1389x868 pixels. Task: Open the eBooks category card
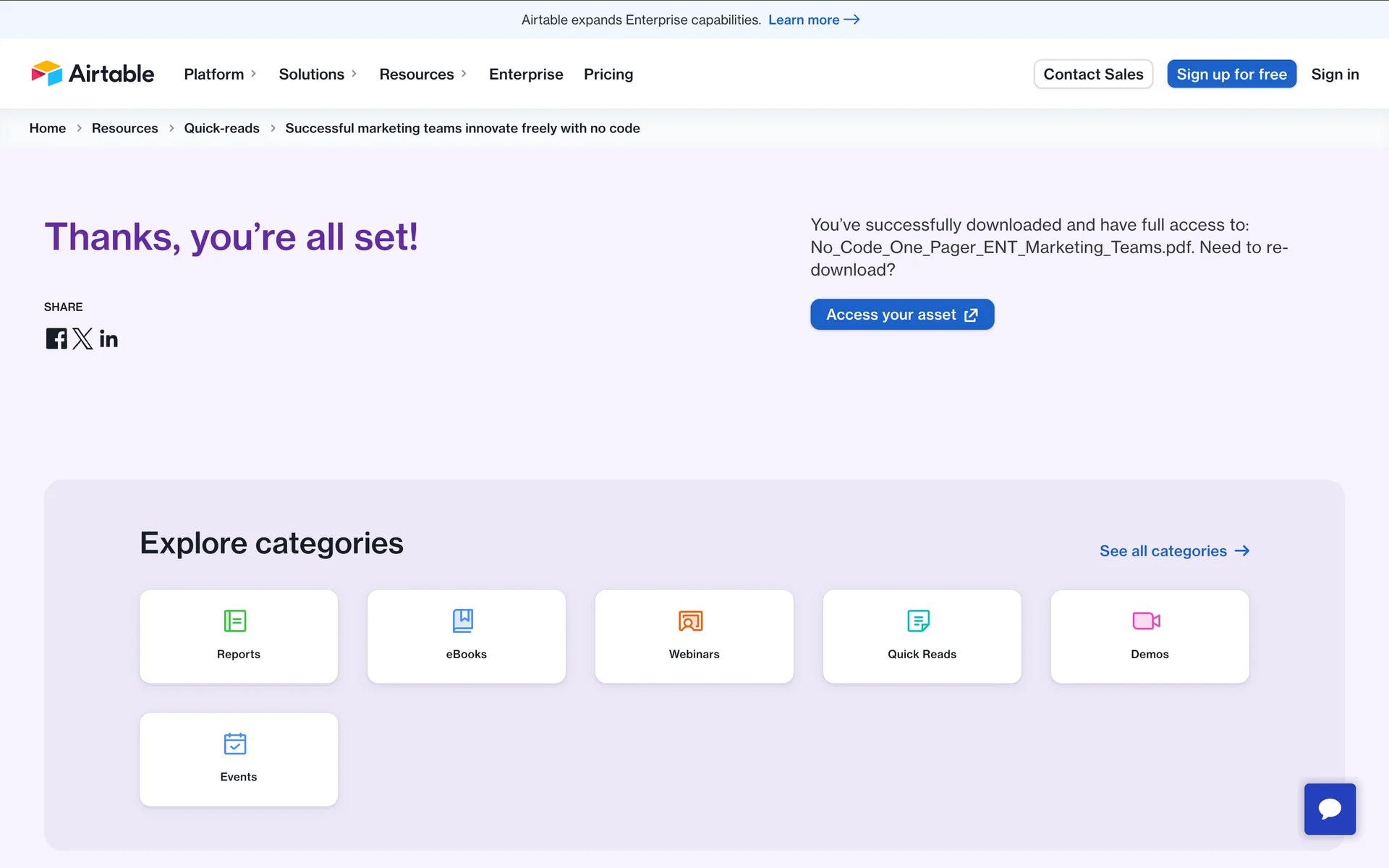click(466, 637)
